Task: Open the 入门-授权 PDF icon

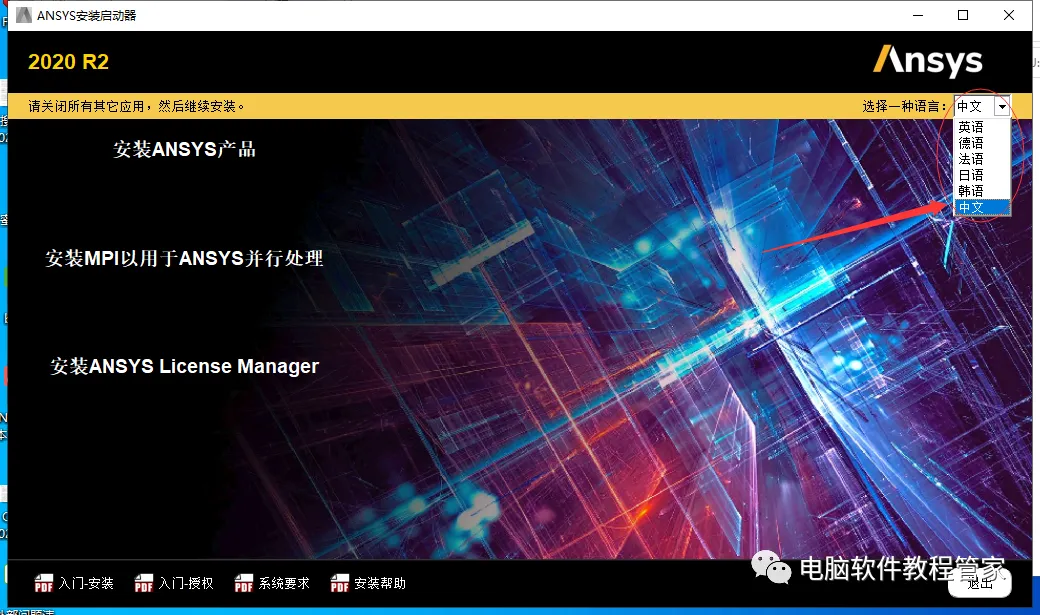Action: [144, 583]
